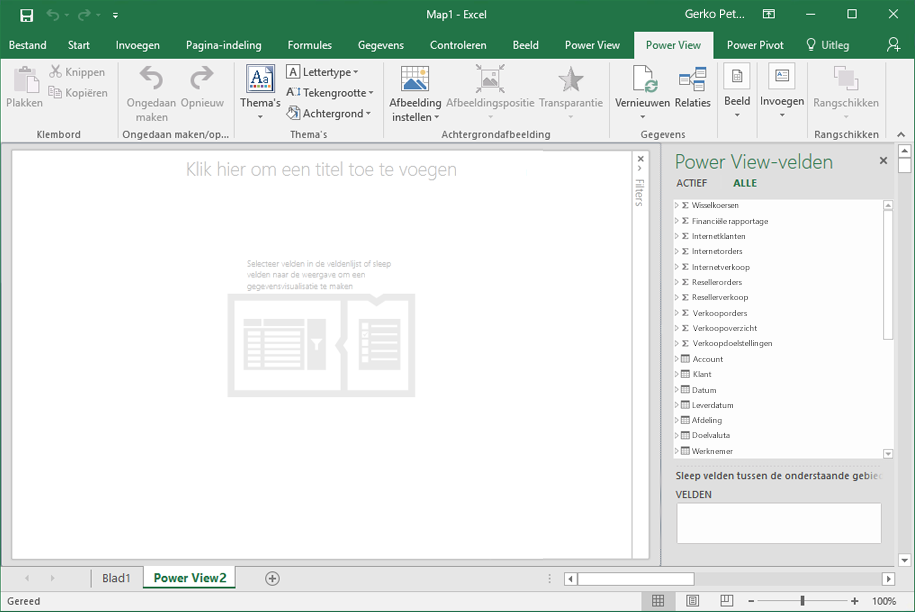Click the share person icon

click(893, 45)
